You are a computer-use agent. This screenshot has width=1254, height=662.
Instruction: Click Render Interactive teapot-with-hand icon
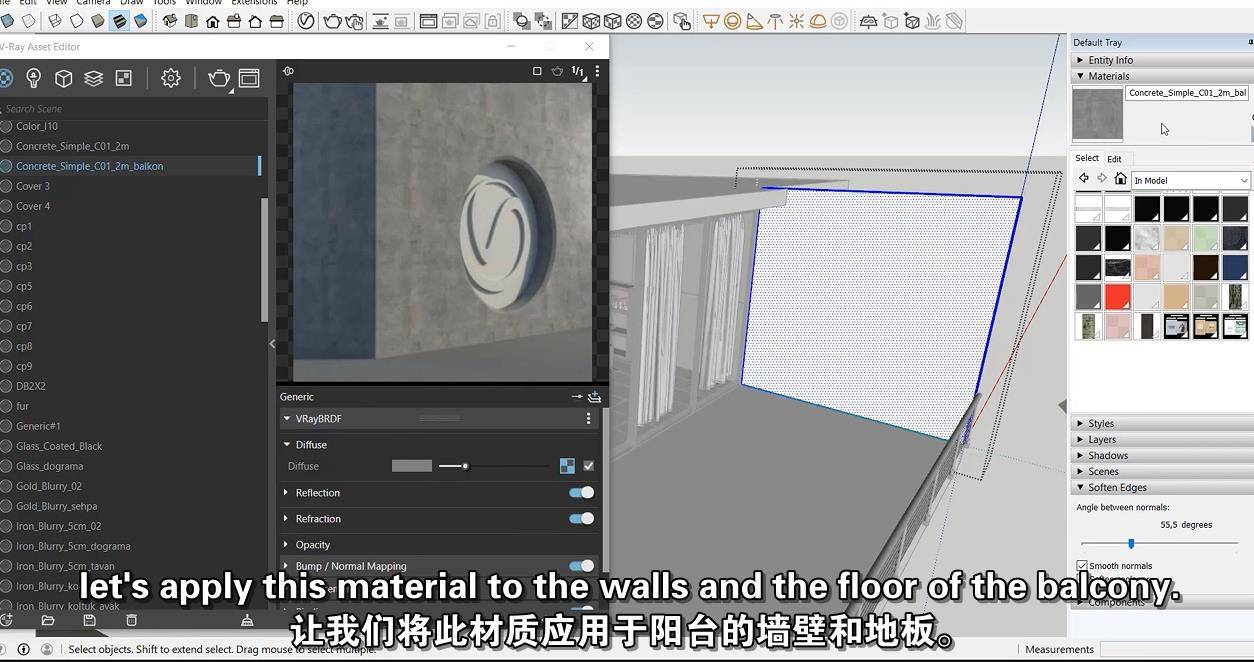(x=355, y=21)
